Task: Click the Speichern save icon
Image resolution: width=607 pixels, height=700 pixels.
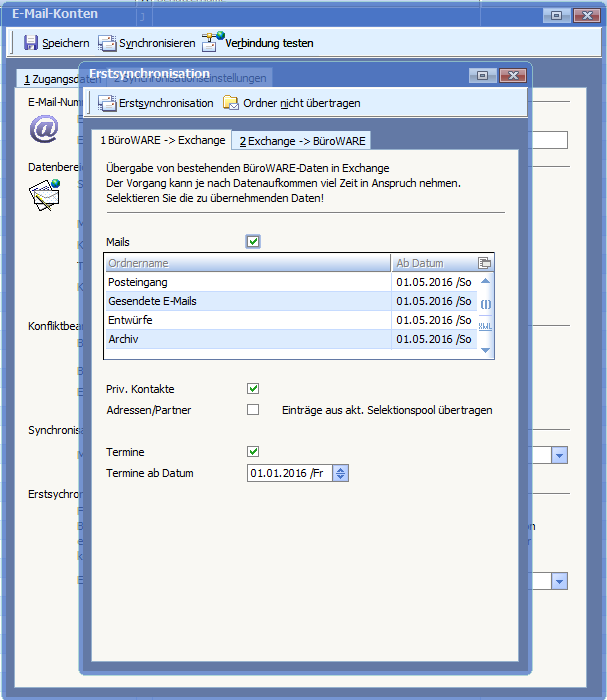Action: [31, 43]
